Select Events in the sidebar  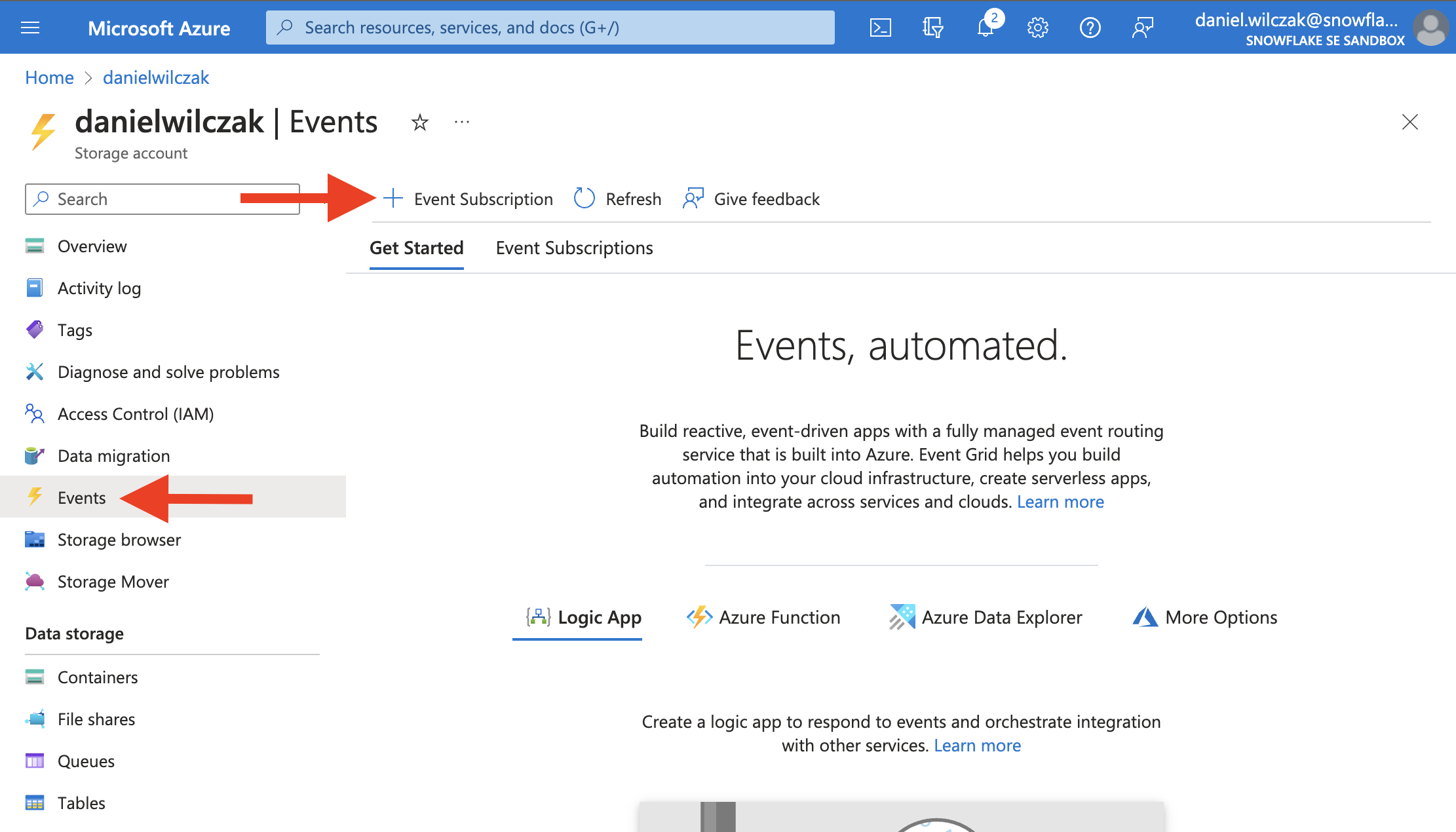tap(173, 497)
